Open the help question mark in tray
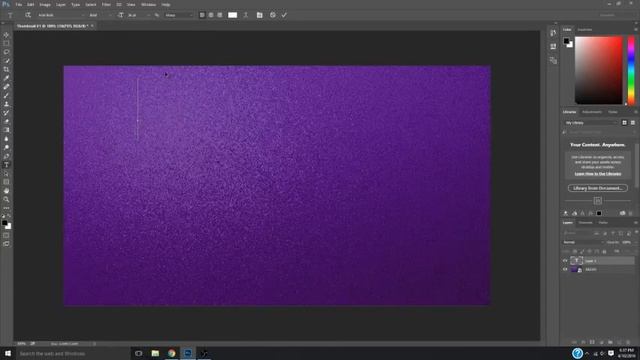This screenshot has height=360, width=640. pos(577,353)
